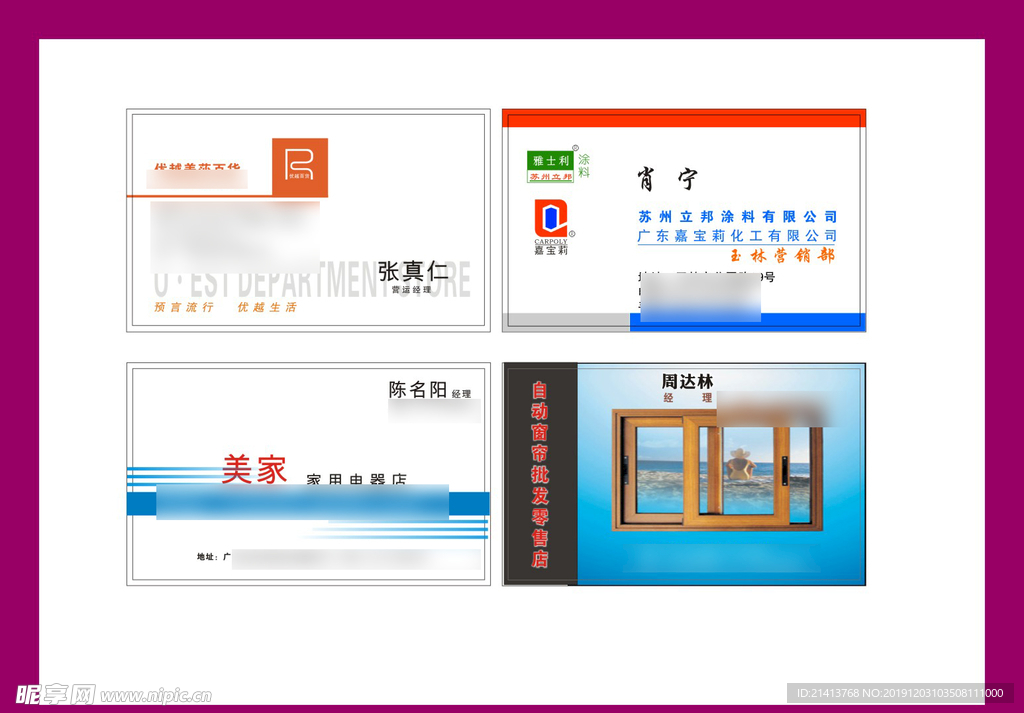The width and height of the screenshot is (1024, 713).
Task: Click the orange R logo square
Action: coord(299,167)
